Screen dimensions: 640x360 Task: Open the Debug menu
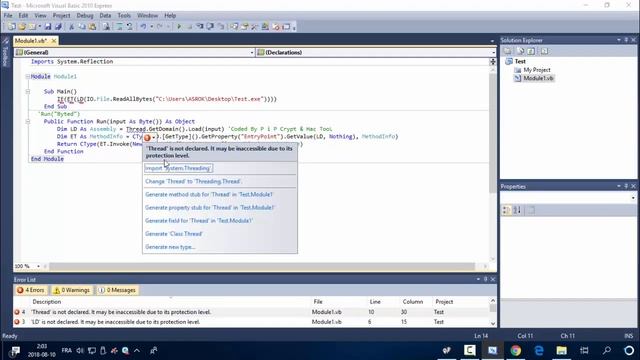click(x=85, y=16)
